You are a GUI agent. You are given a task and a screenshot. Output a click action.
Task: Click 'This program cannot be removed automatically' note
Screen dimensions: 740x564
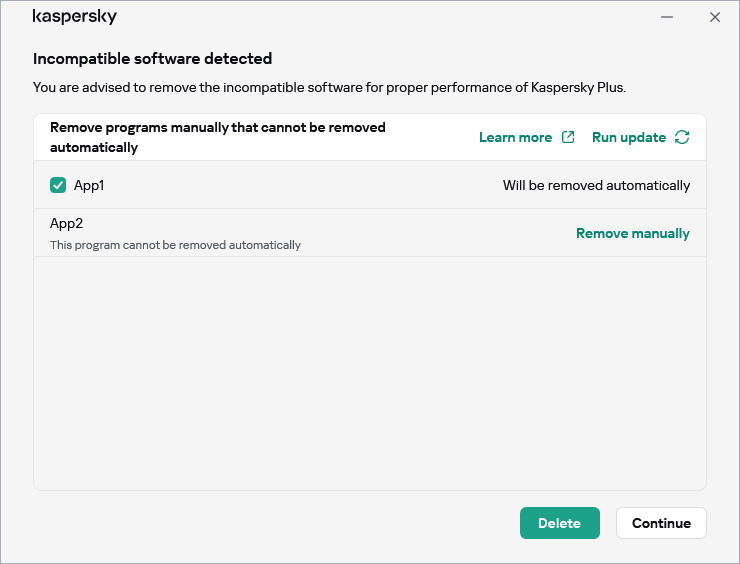(x=175, y=245)
